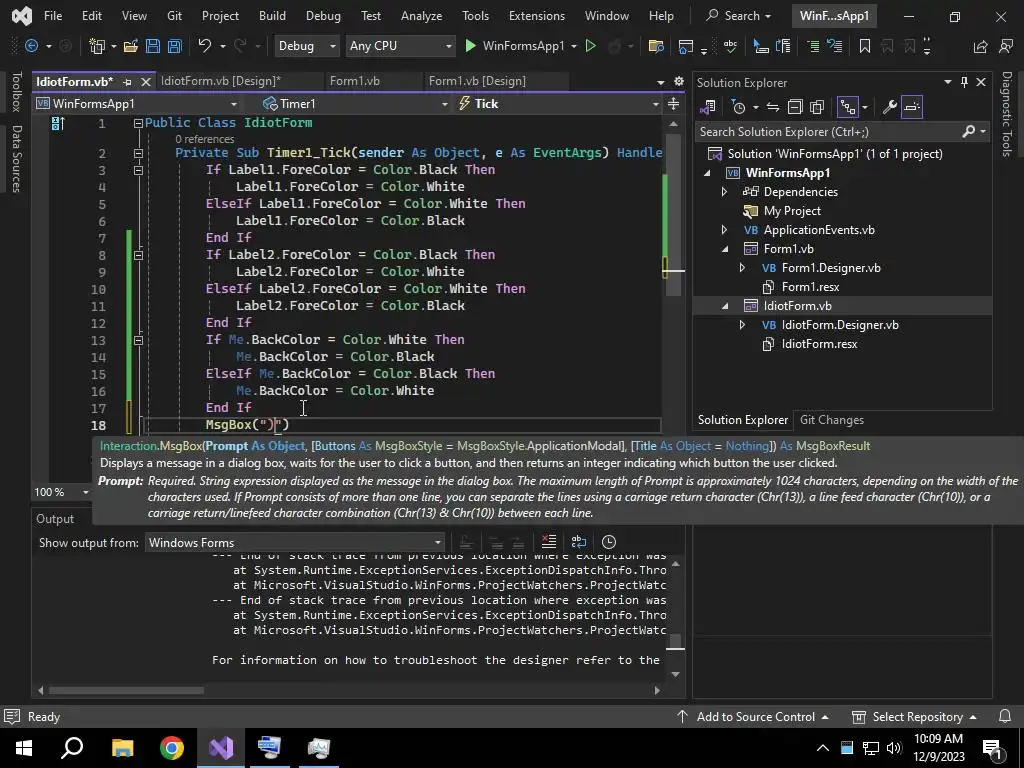
Task: Click the comment-out selected lines icon
Action: (813, 46)
